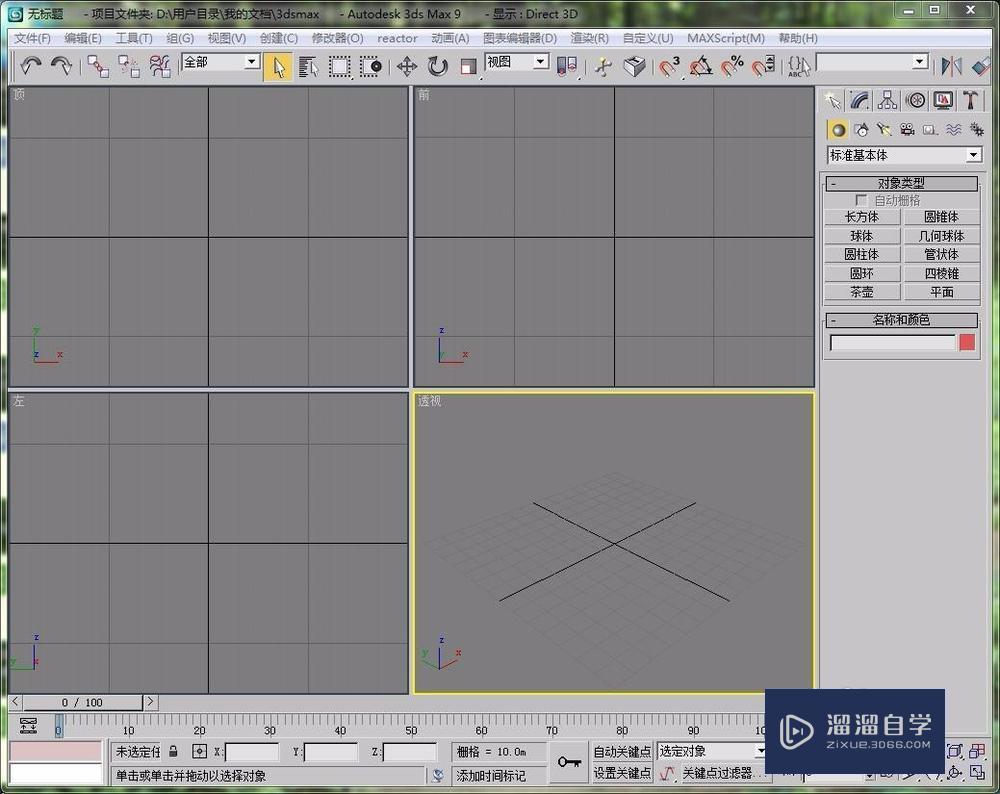Click Use Pivot Point Center icon
This screenshot has height=794, width=1000.
(x=566, y=66)
